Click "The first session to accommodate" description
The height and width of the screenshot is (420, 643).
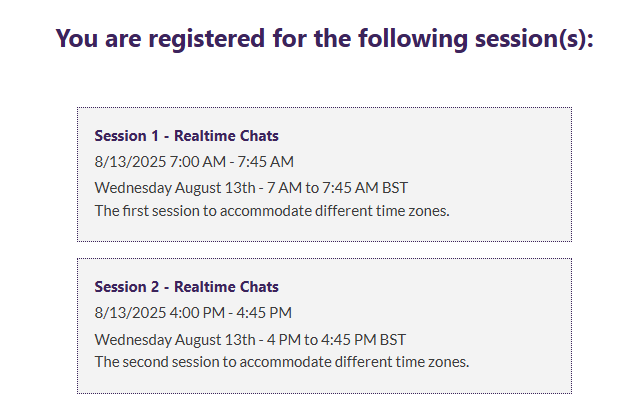(x=272, y=211)
